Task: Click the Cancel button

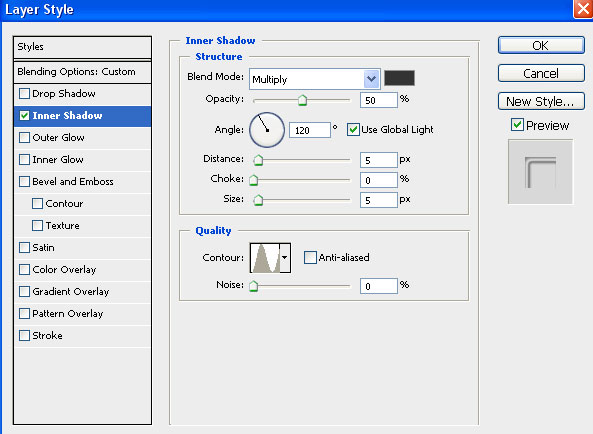Action: tap(541, 73)
